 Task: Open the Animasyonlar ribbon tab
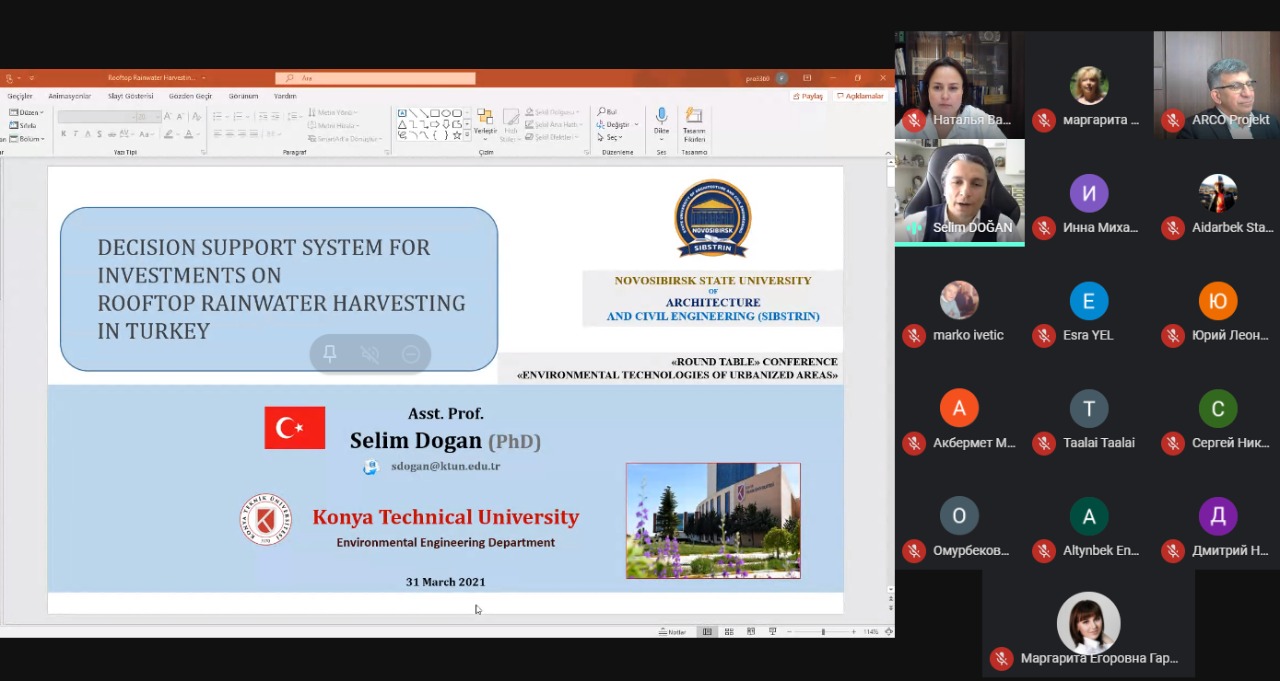69,96
